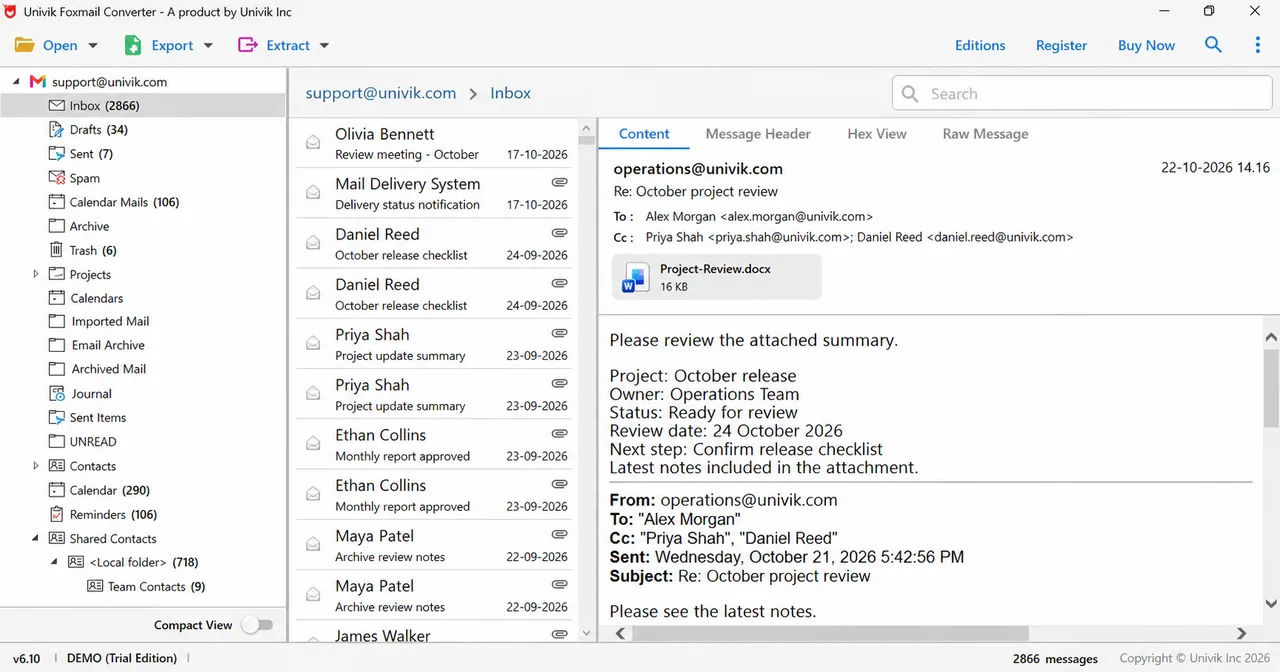
Task: Click the Sent Items folder icon
Action: 57,418
